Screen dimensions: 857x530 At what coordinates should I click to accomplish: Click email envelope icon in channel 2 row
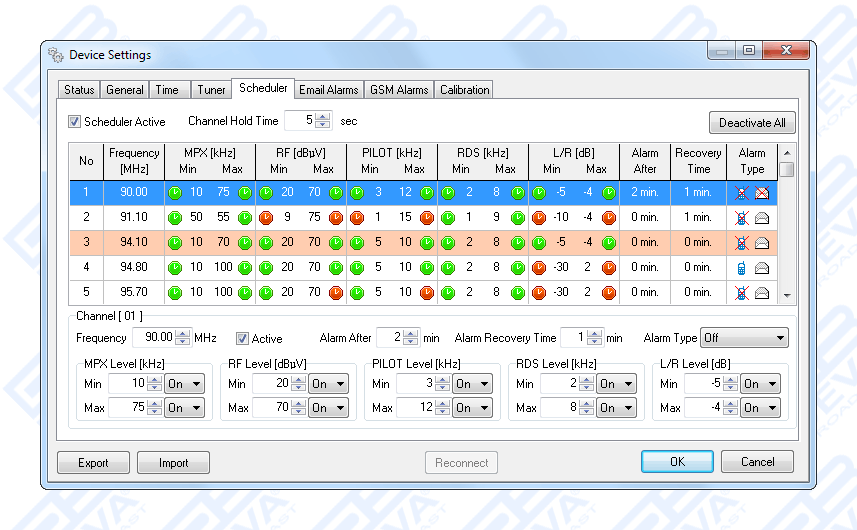coord(762,216)
